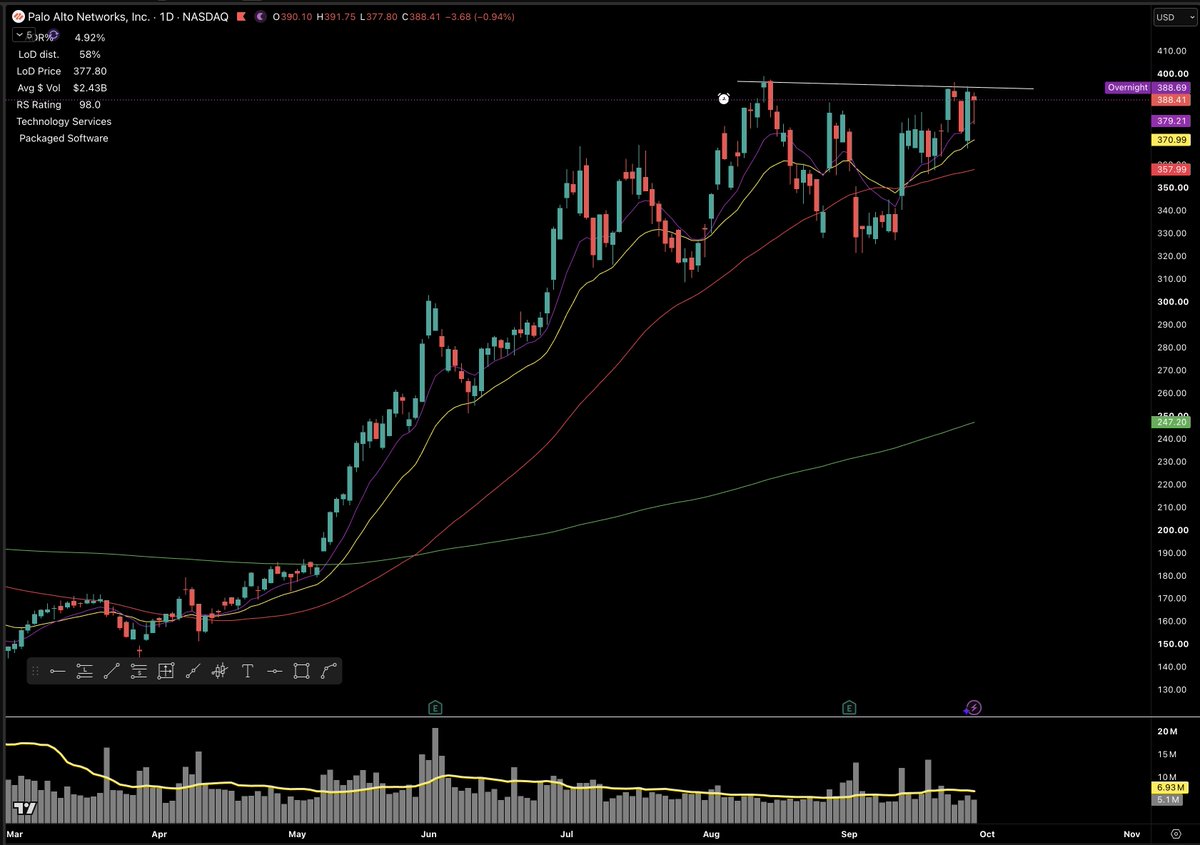Select the trend line drawing tool
This screenshot has height=845, width=1200.
(112, 671)
